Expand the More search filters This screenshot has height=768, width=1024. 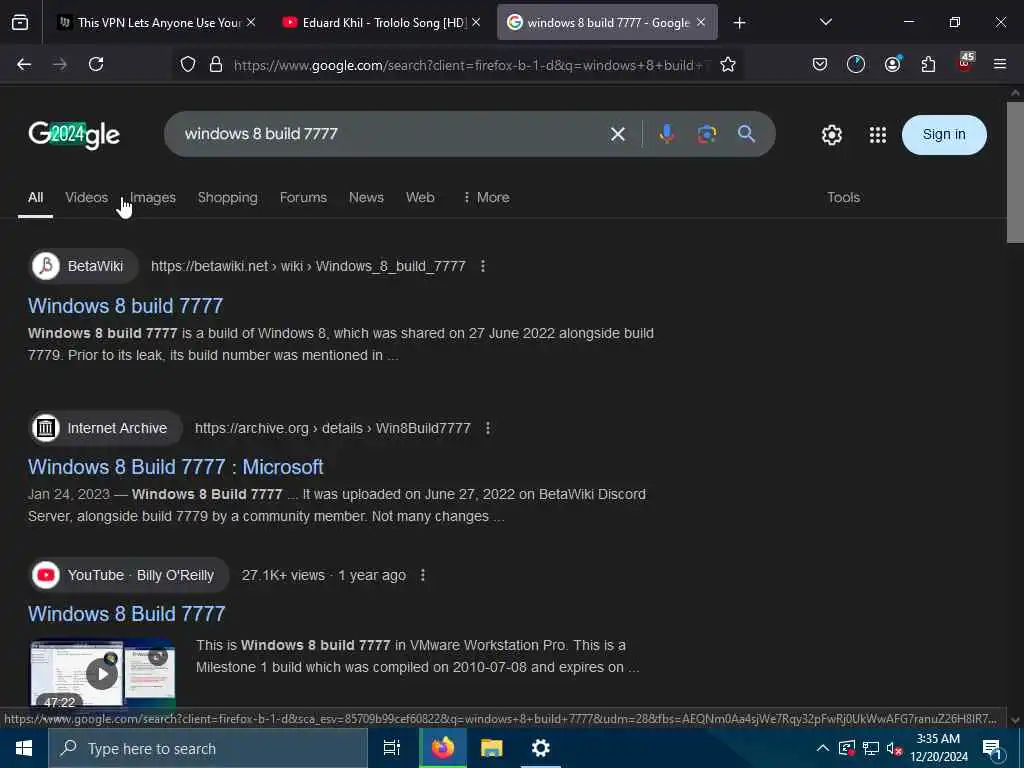click(486, 197)
